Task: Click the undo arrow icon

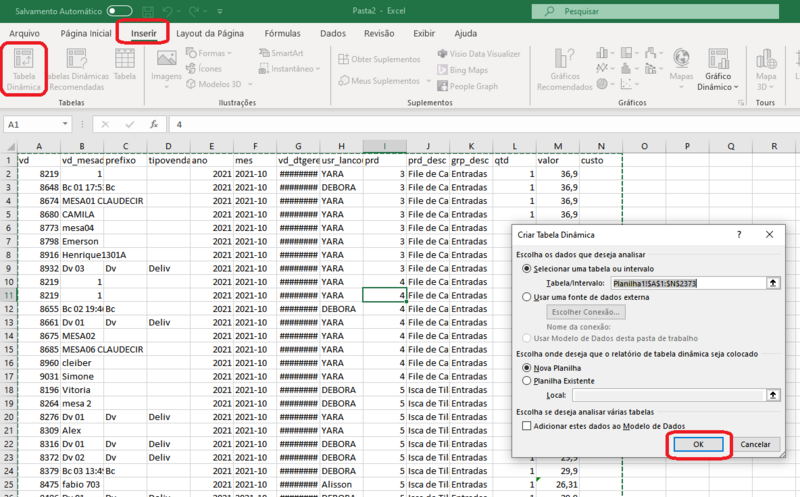Action: [x=167, y=11]
